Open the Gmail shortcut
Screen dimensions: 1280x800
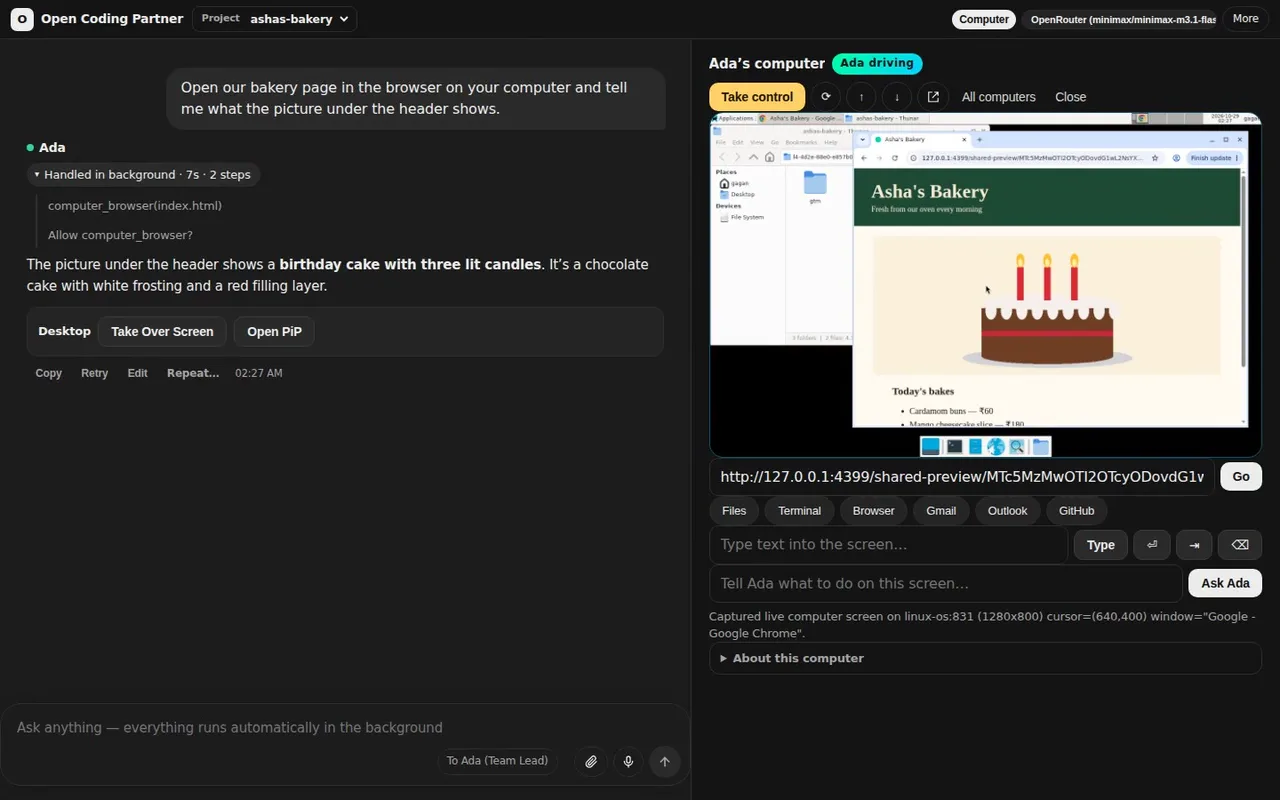click(941, 511)
